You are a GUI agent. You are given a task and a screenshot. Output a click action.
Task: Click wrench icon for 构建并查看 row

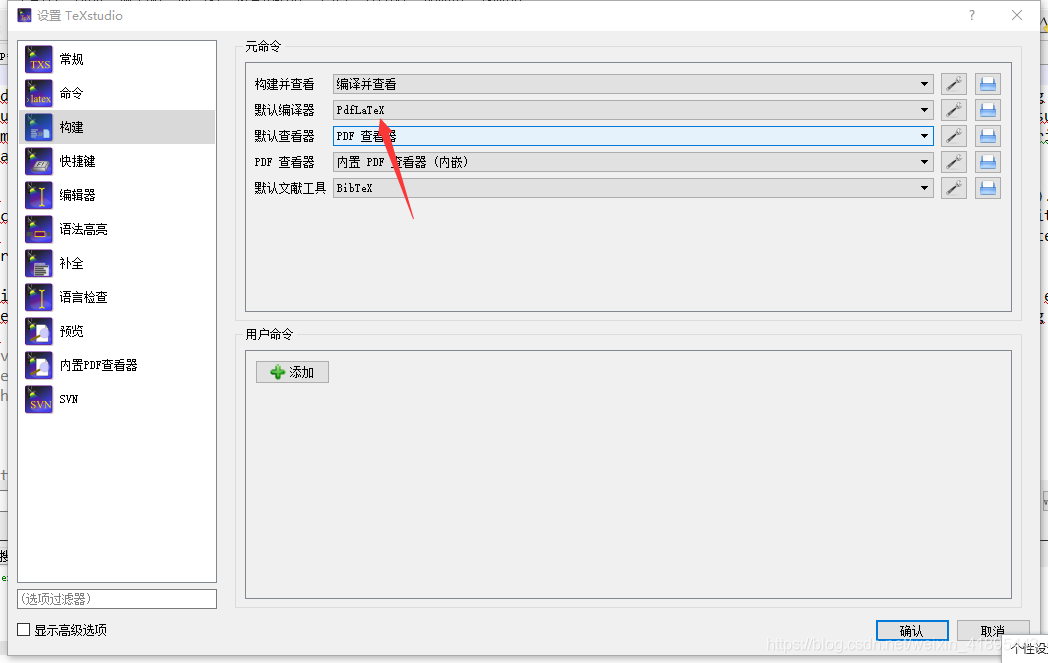[954, 84]
